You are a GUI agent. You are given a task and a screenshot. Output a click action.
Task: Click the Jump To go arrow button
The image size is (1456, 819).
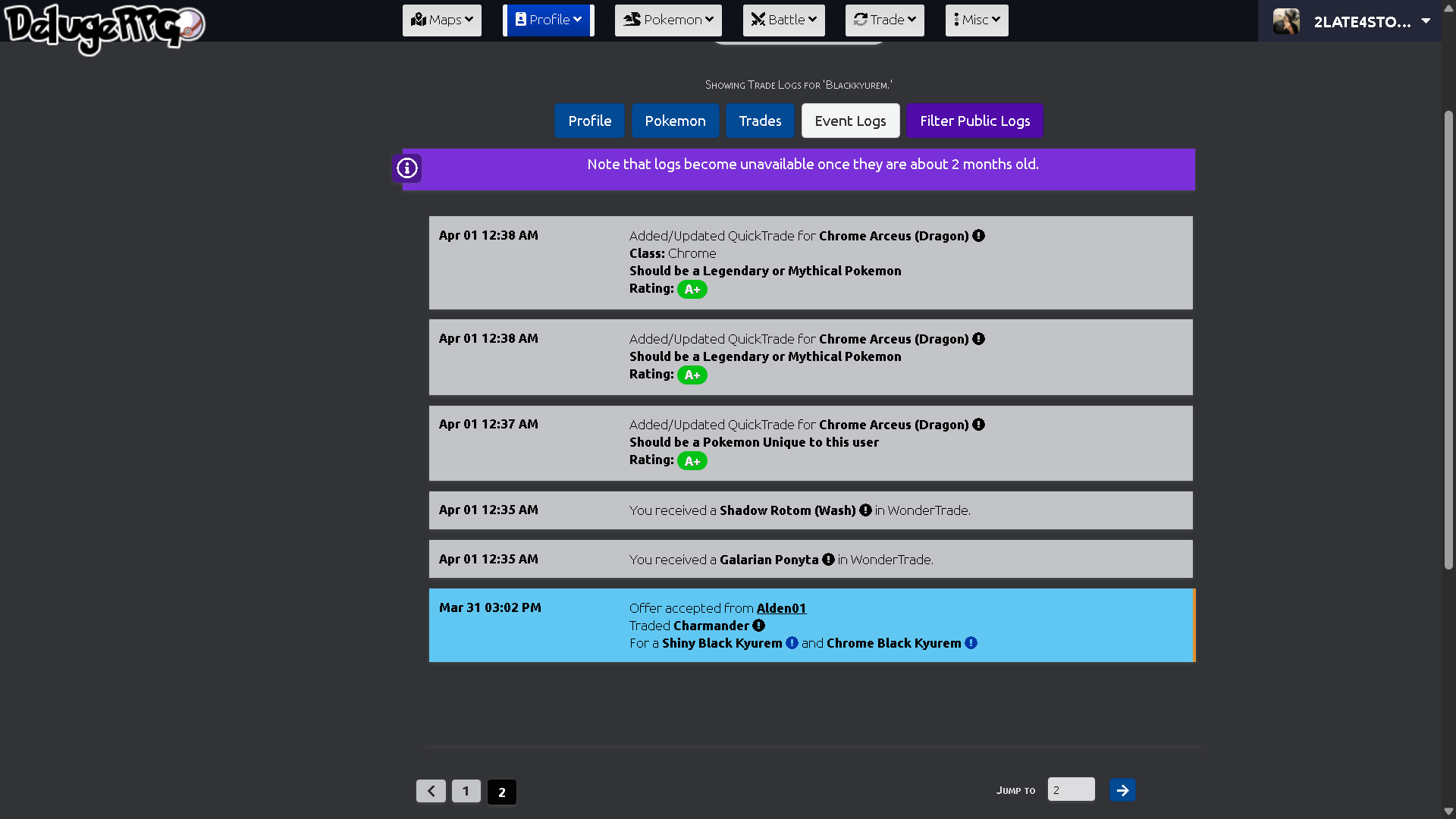tap(1122, 790)
